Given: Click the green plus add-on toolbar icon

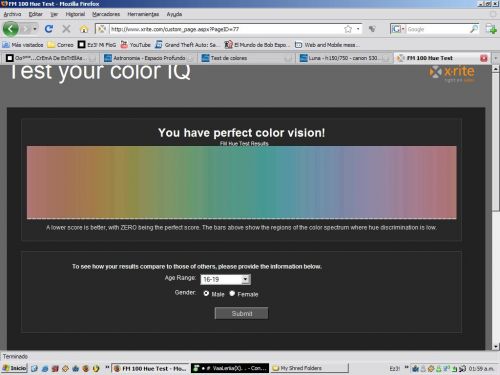Looking at the screenshot, I should [491, 29].
